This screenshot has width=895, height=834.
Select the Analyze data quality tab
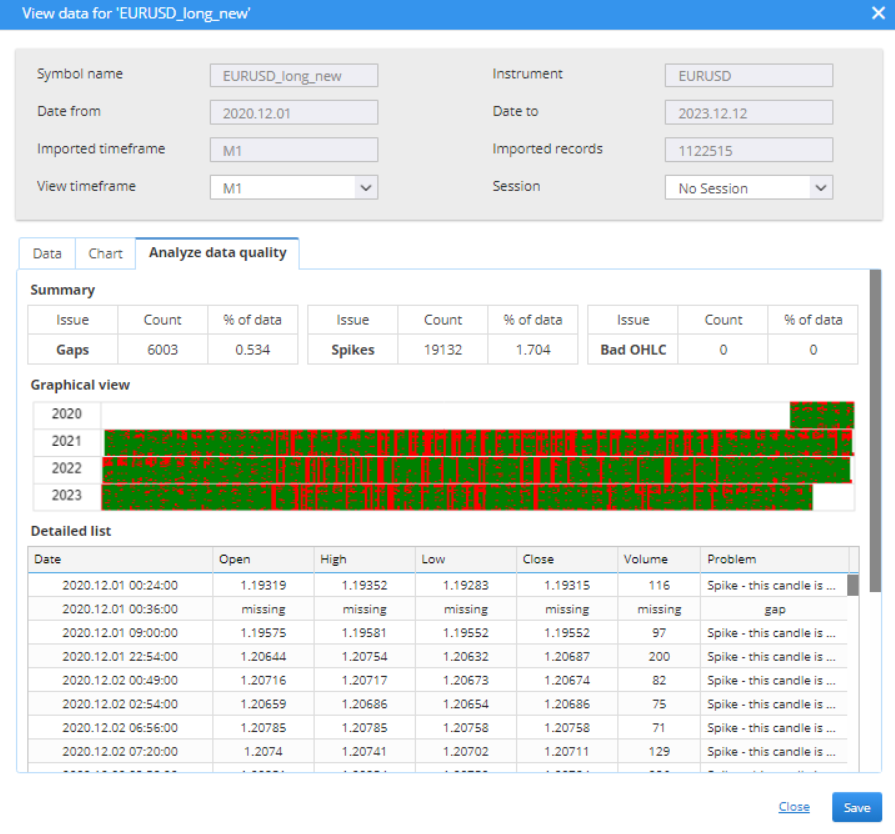[x=217, y=253]
